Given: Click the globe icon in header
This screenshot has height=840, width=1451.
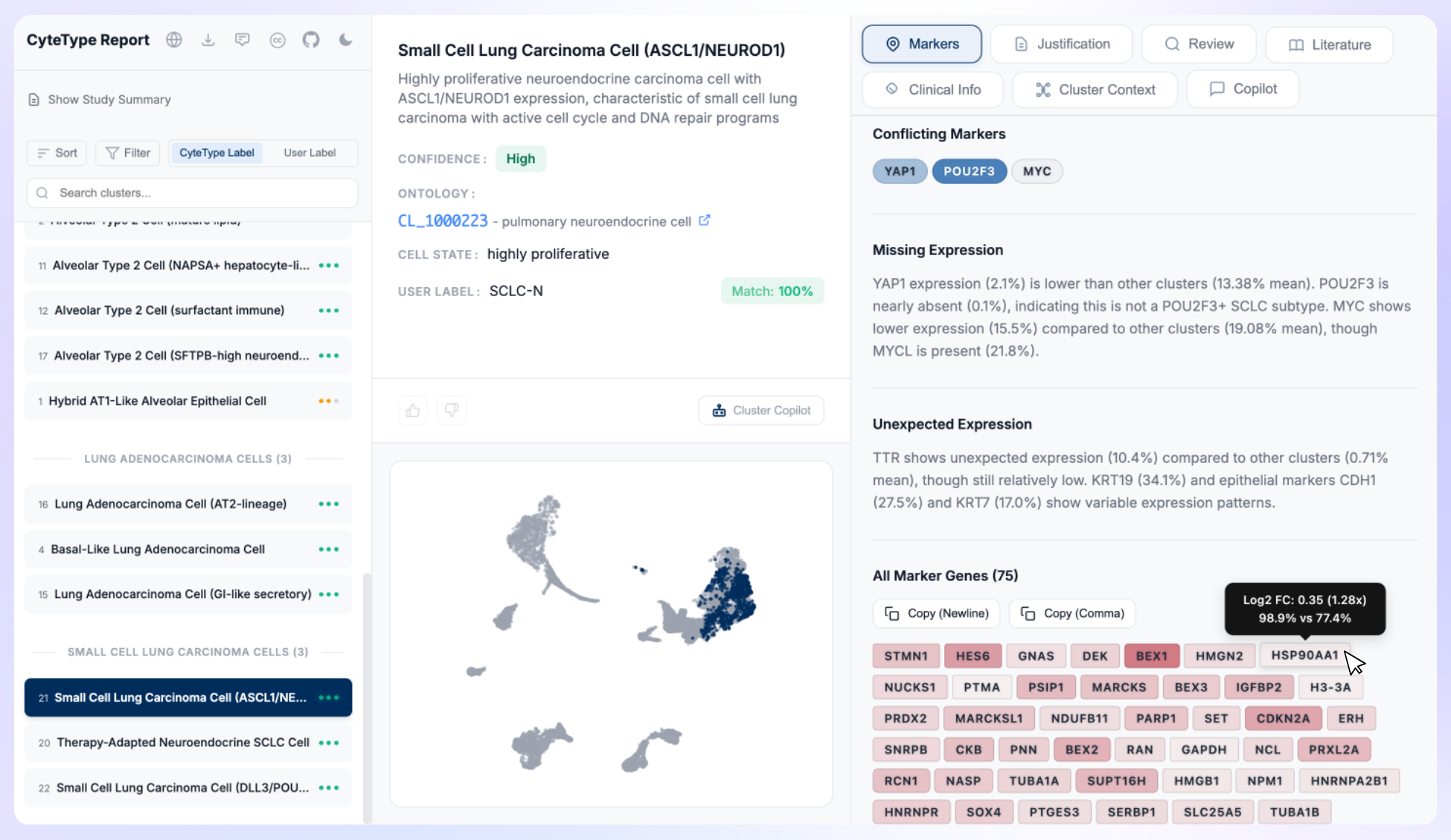Looking at the screenshot, I should pos(174,40).
